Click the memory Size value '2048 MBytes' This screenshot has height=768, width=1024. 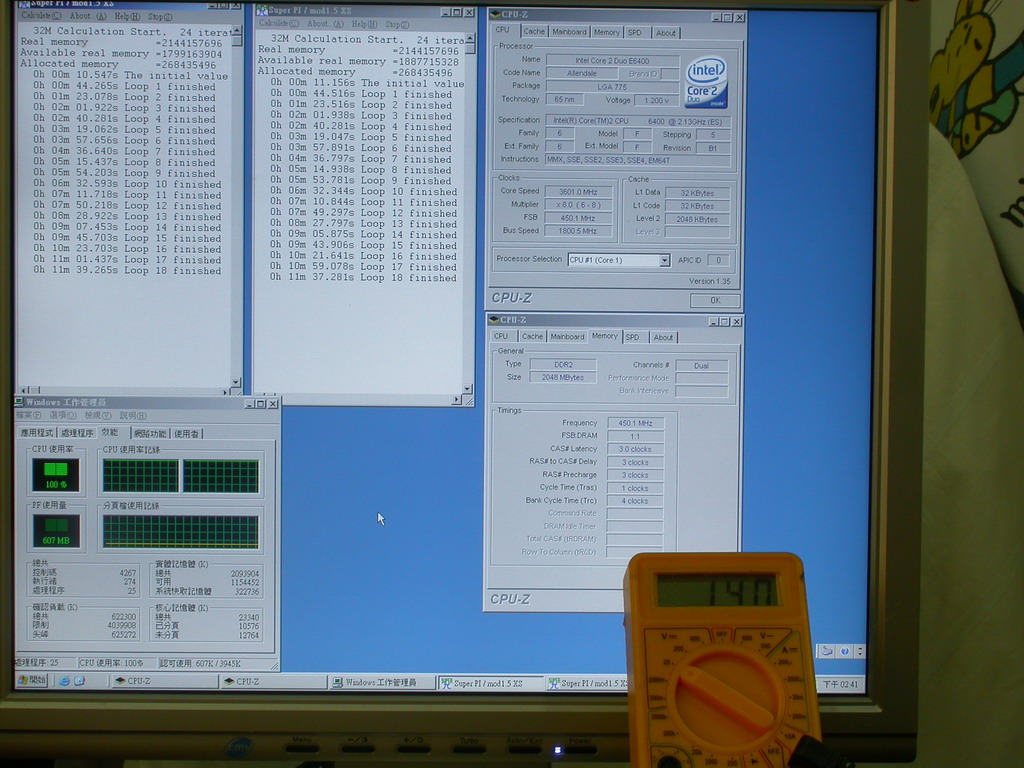[563, 377]
